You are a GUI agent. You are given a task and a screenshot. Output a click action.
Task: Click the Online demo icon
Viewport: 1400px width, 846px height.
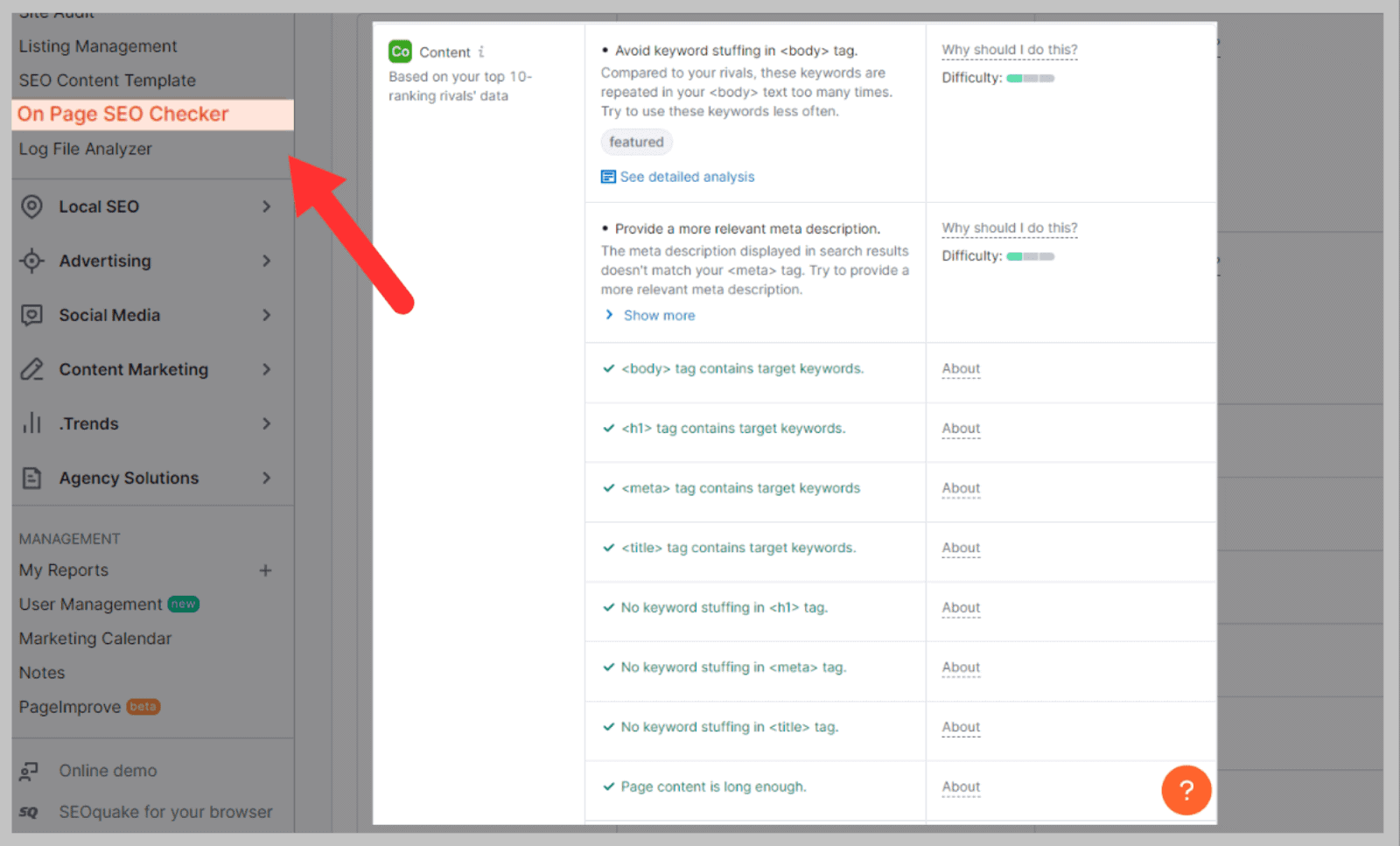point(29,771)
